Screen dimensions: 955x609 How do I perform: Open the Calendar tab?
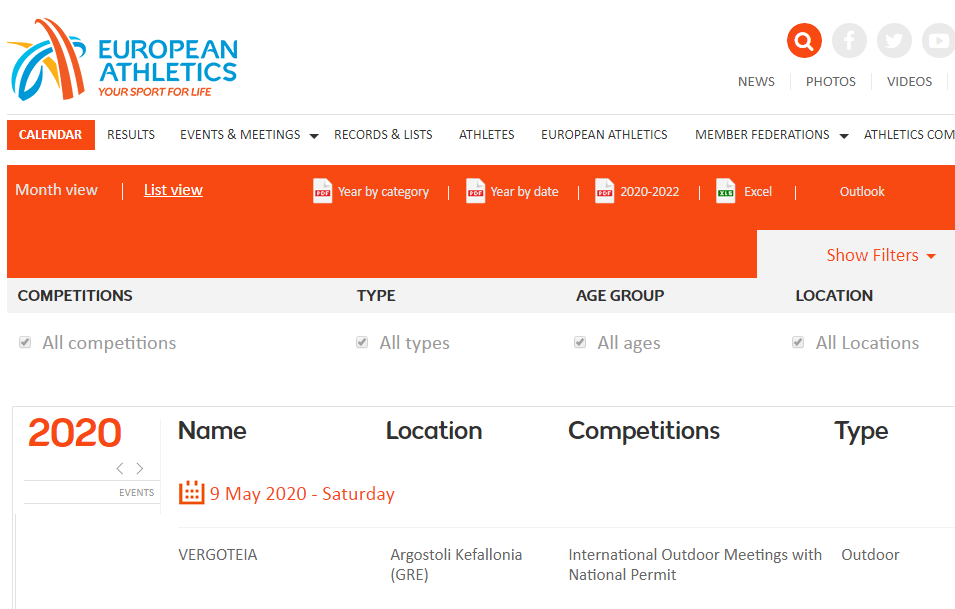point(51,135)
